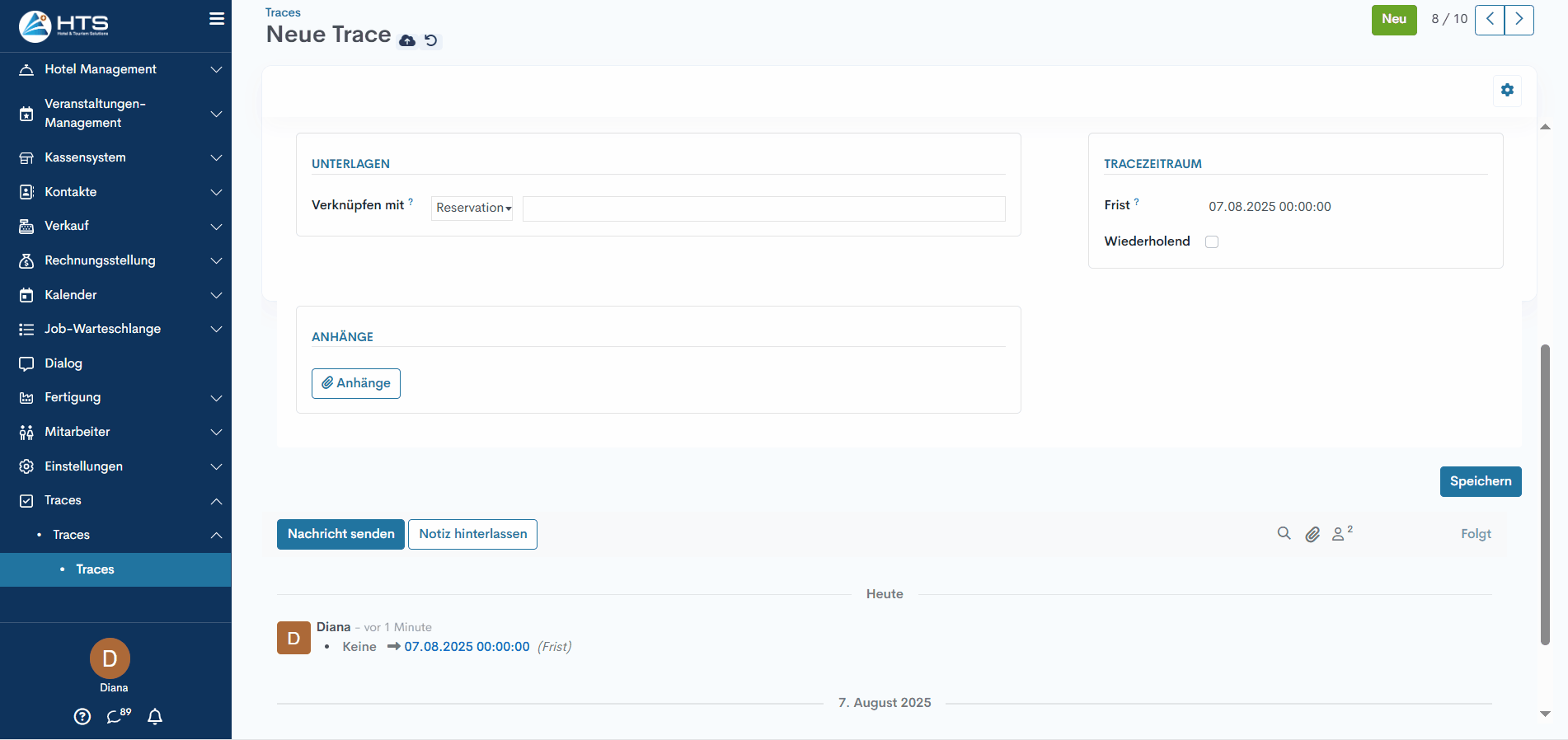1568x740 pixels.
Task: Show followers person icon
Action: [1340, 535]
